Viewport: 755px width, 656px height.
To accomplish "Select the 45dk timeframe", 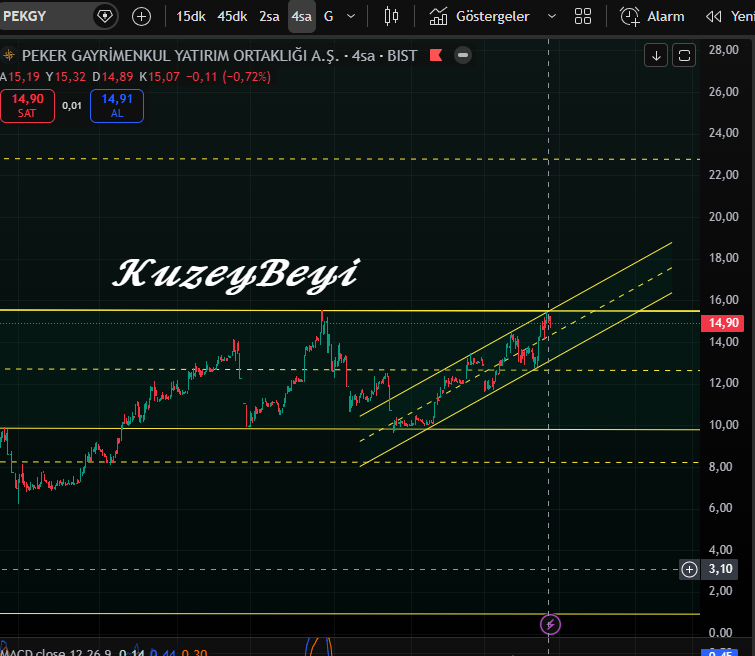I will pos(232,16).
